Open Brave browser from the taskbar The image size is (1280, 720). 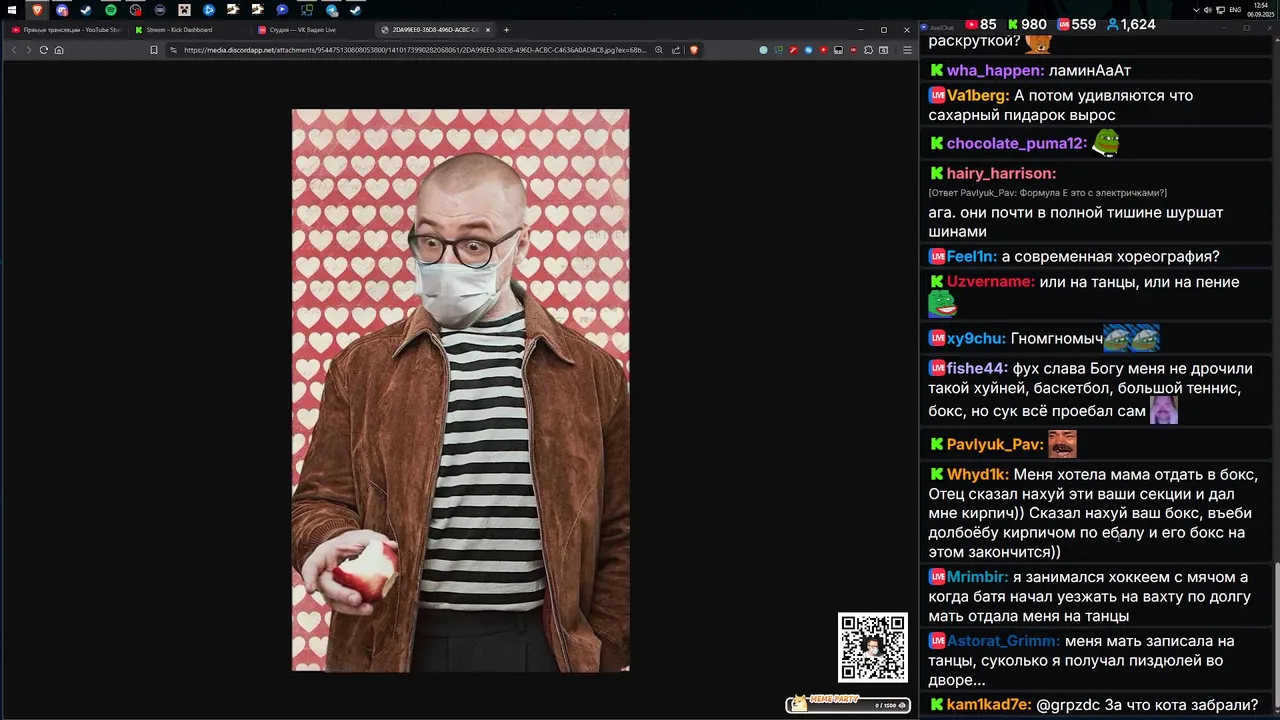point(37,10)
